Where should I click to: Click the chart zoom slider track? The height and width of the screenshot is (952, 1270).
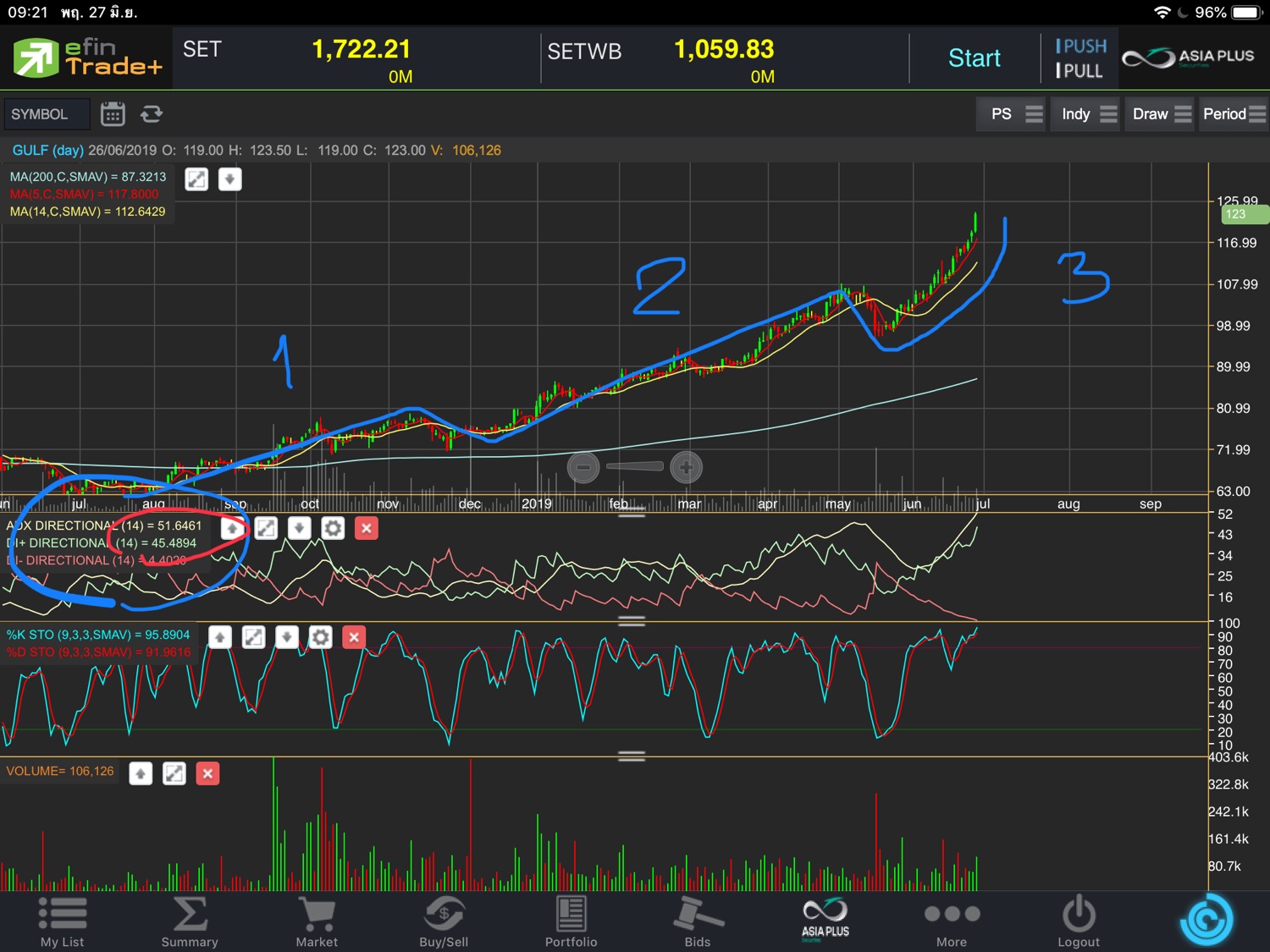pyautogui.click(x=635, y=466)
